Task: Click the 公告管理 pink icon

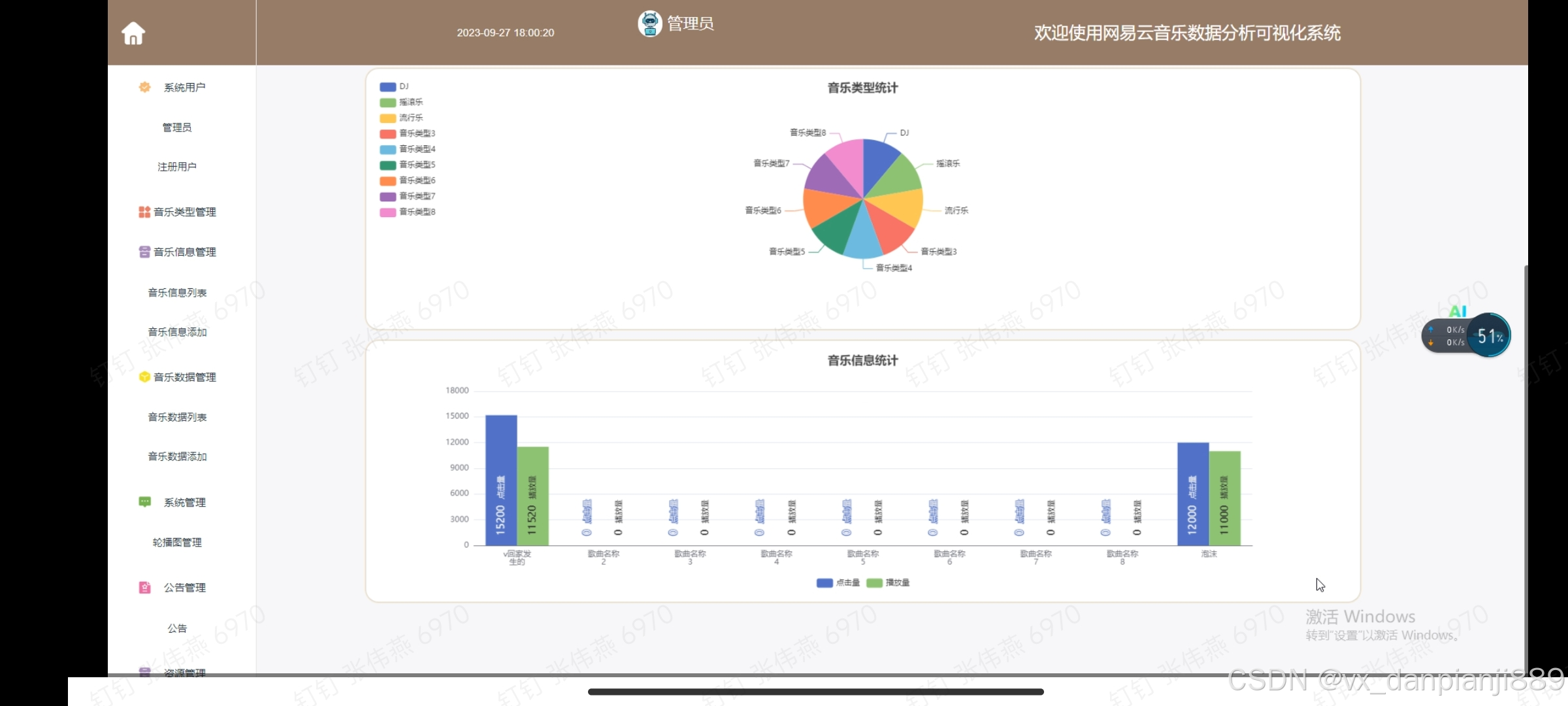Action: point(144,588)
